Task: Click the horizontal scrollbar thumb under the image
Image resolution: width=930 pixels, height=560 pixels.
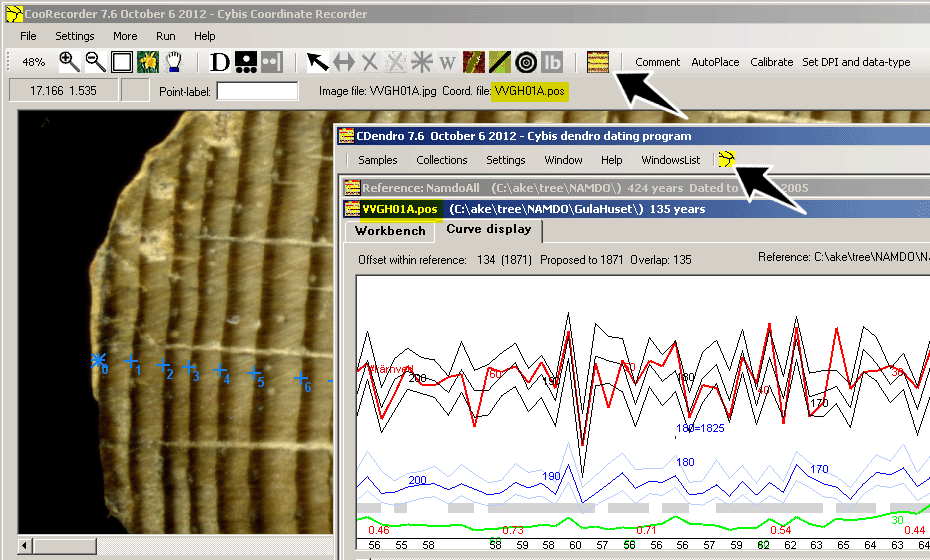Action: [x=65, y=545]
